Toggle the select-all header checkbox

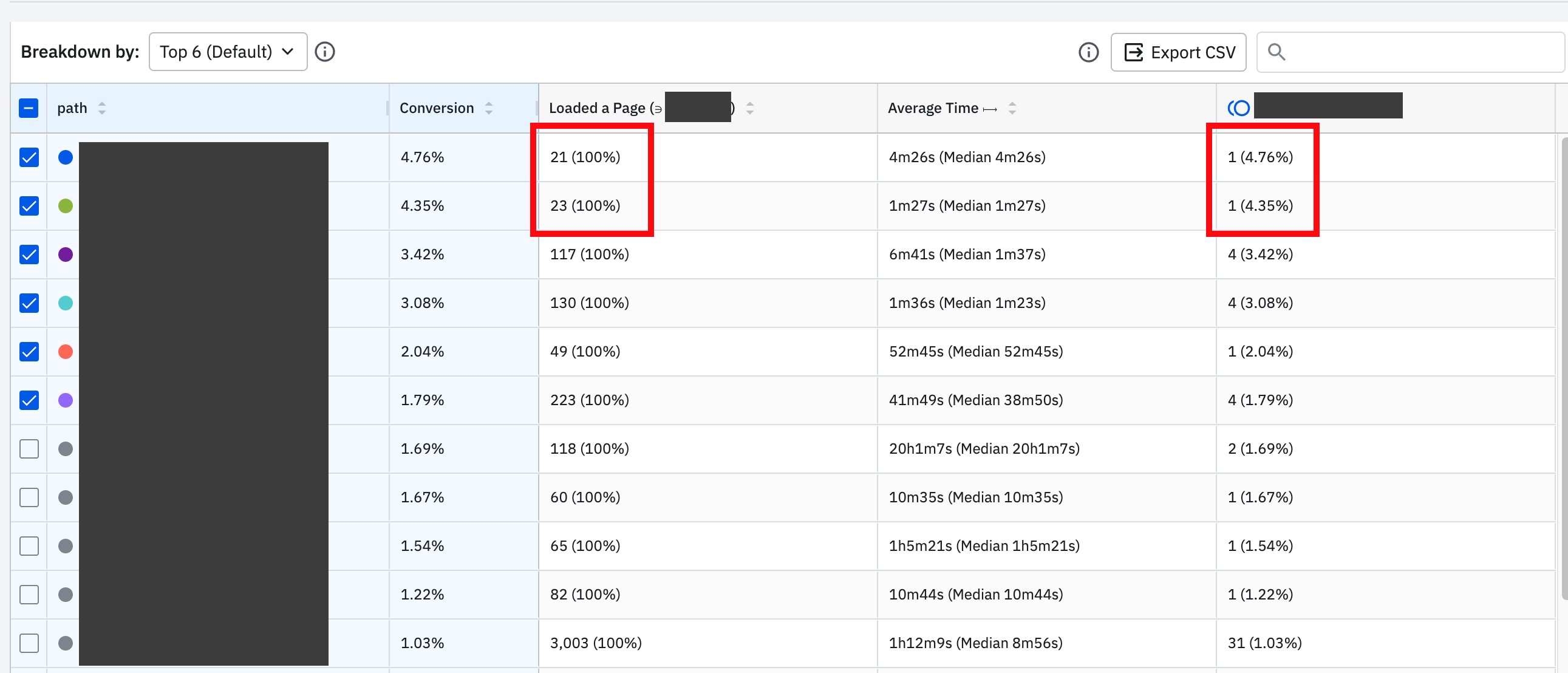coord(29,108)
